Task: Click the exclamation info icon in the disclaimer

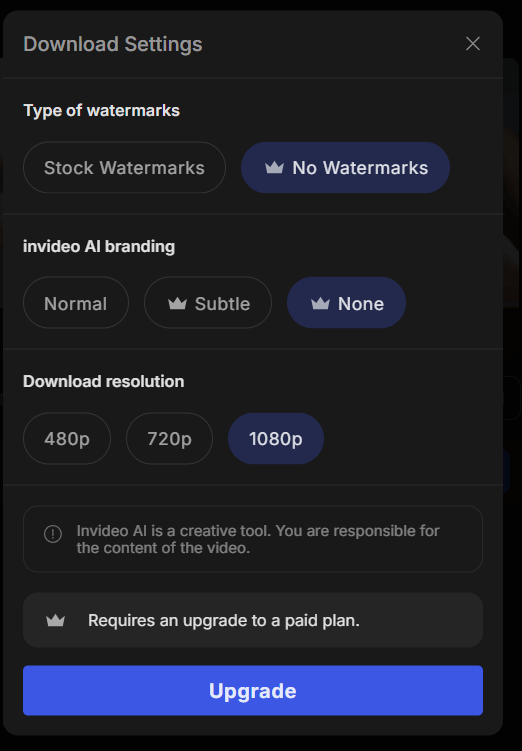Action: click(53, 534)
